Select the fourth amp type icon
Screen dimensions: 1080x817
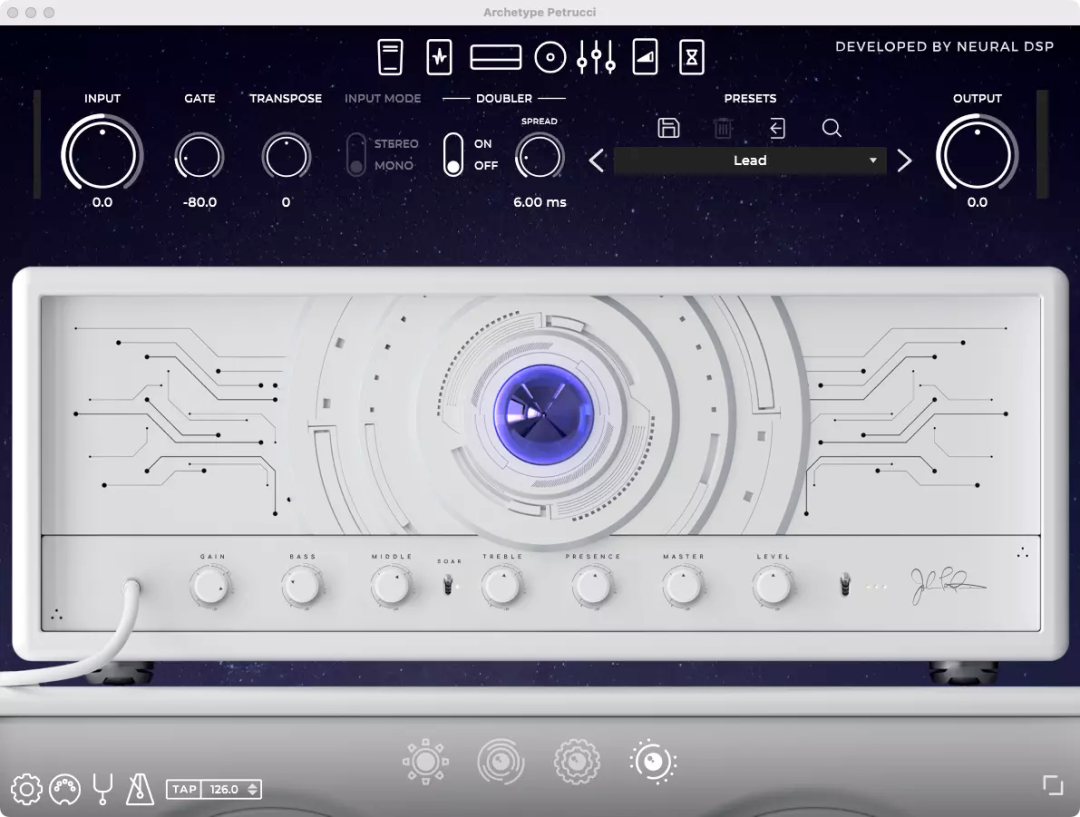coord(653,763)
